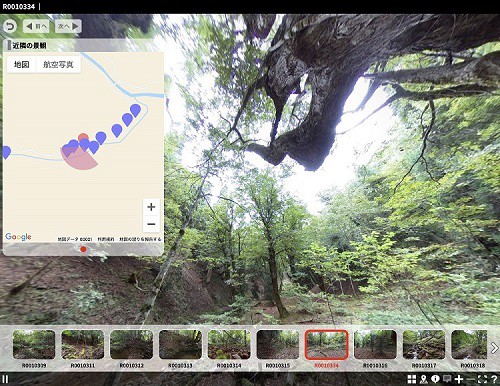This screenshot has height=386, width=500.
Task: Switch map to 地図 view
Action: click(x=21, y=64)
